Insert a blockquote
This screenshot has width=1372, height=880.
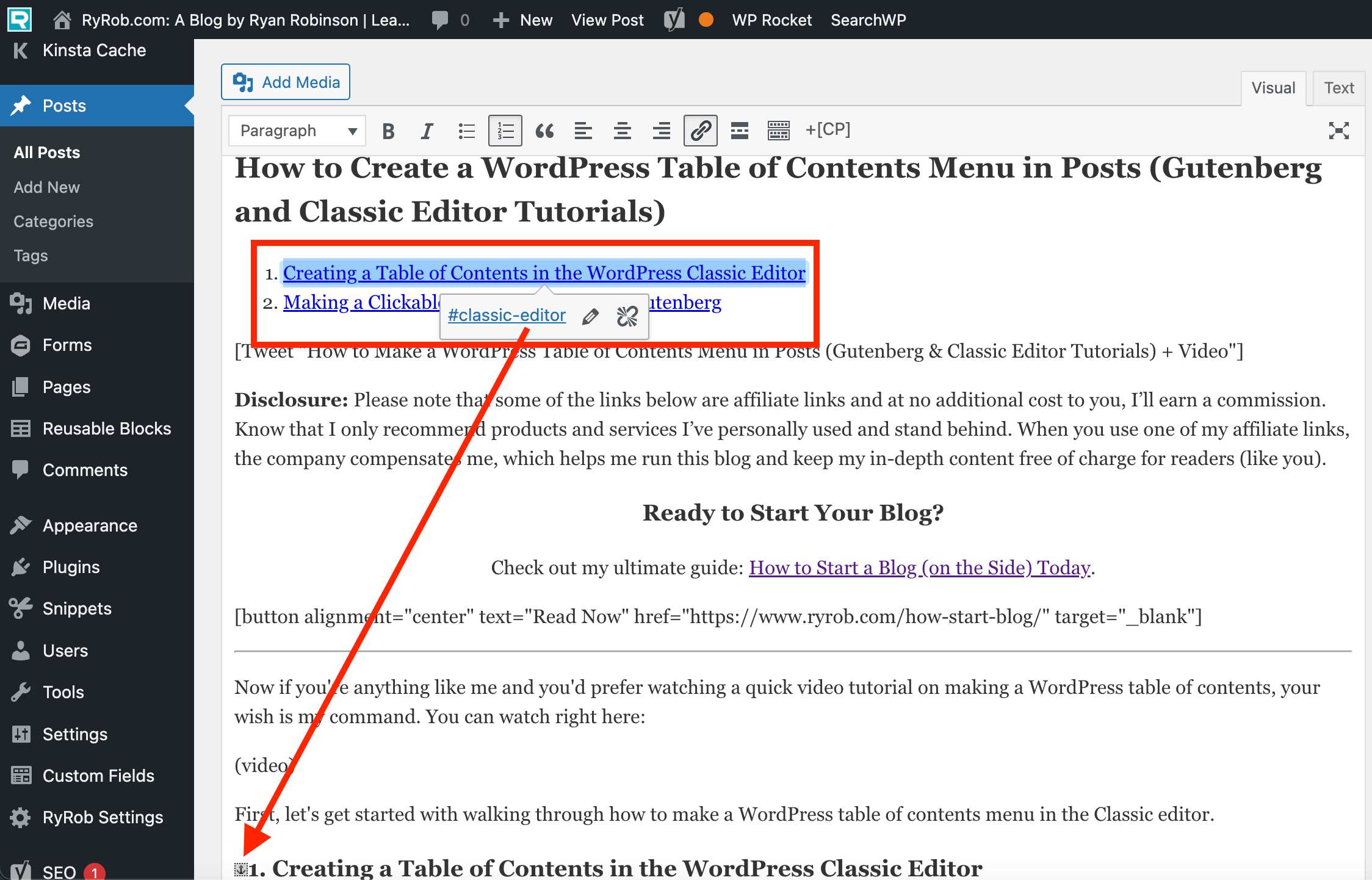coord(544,130)
